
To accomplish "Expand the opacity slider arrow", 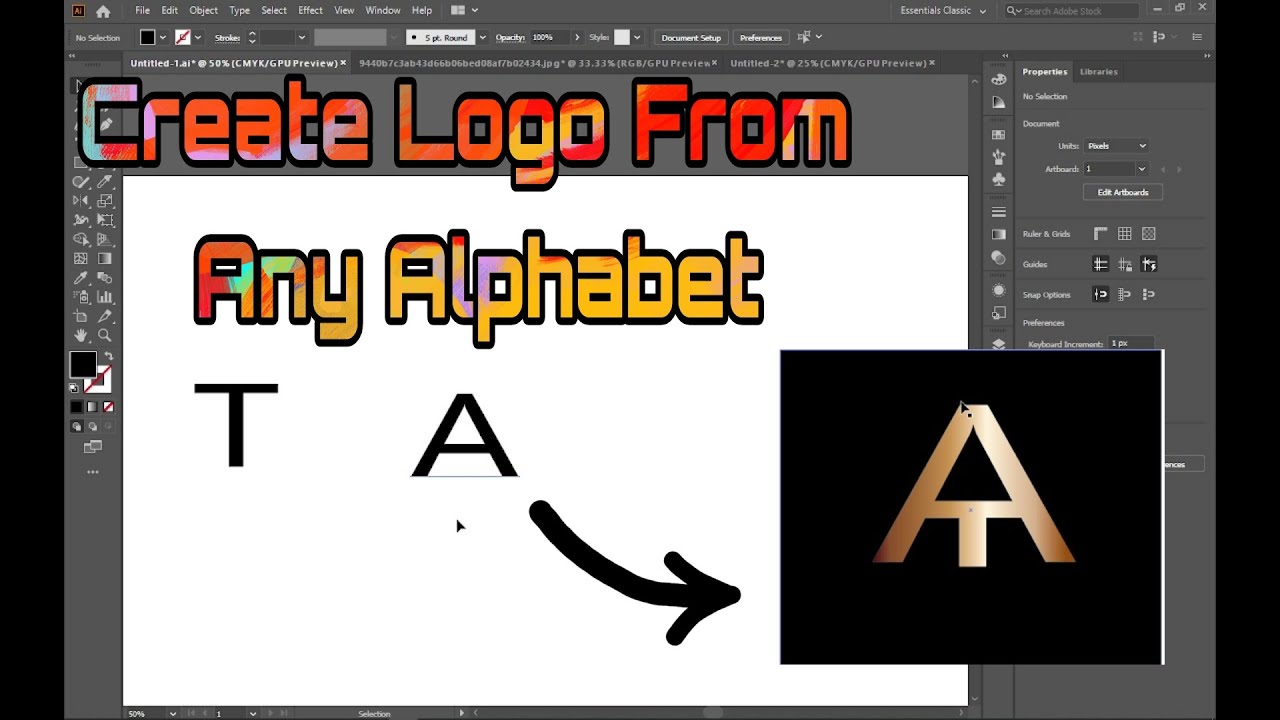I will (577, 37).
